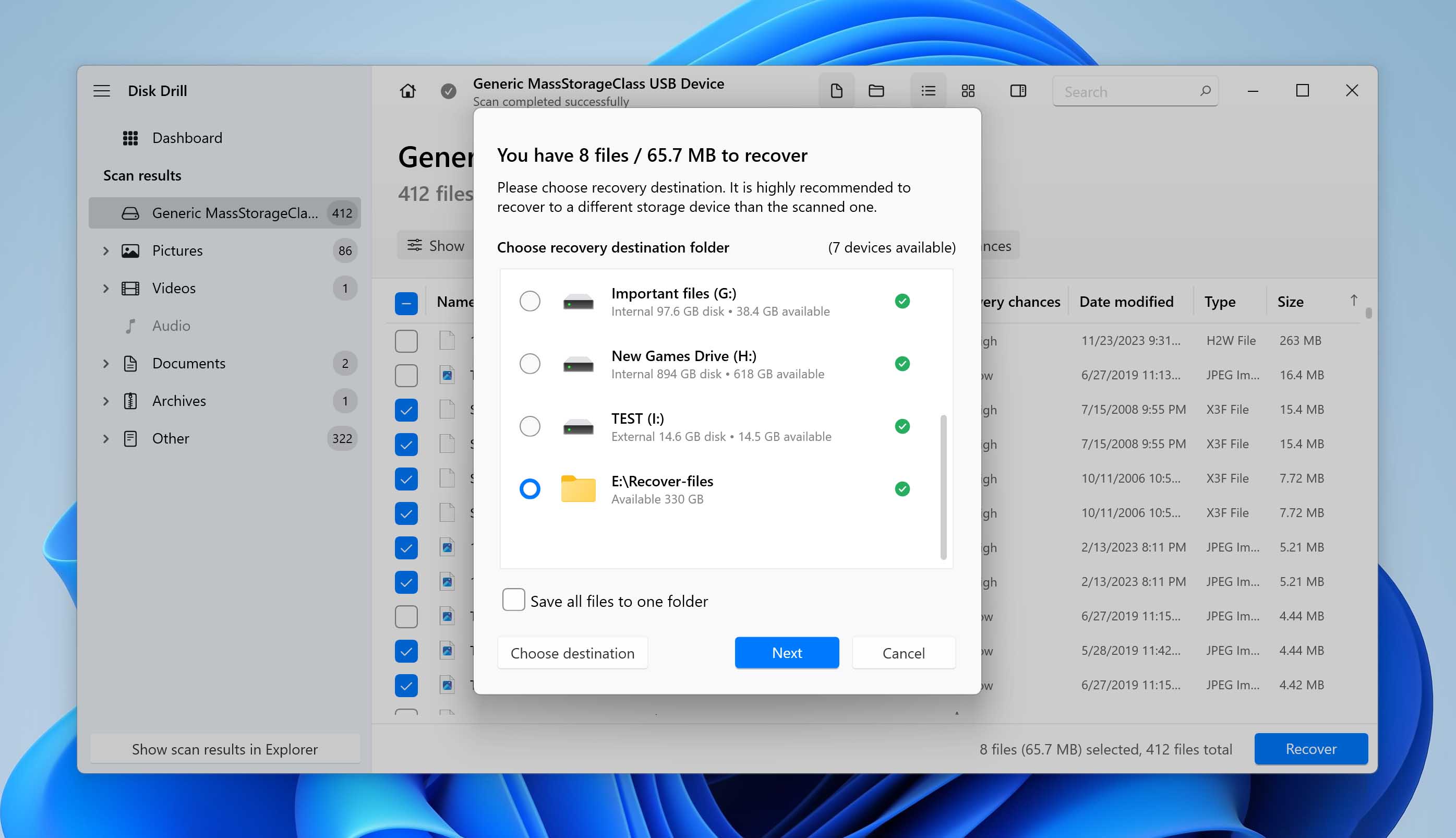Click green check beside Important files (G:)
Screen dimensions: 1456x838
click(x=902, y=301)
